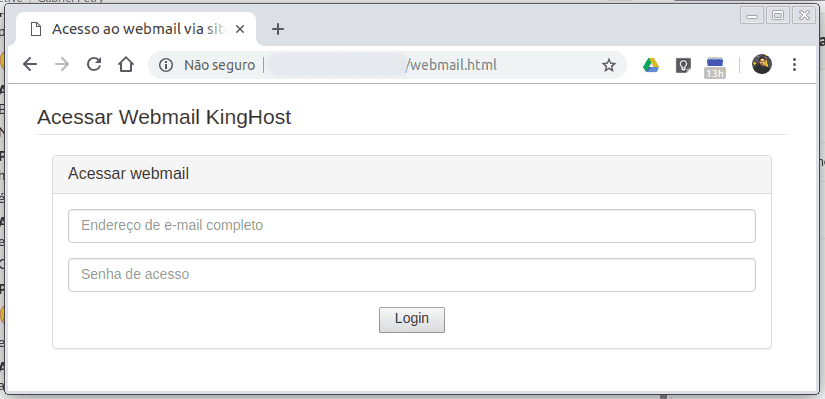Open the Google Drive extension

pos(651,65)
